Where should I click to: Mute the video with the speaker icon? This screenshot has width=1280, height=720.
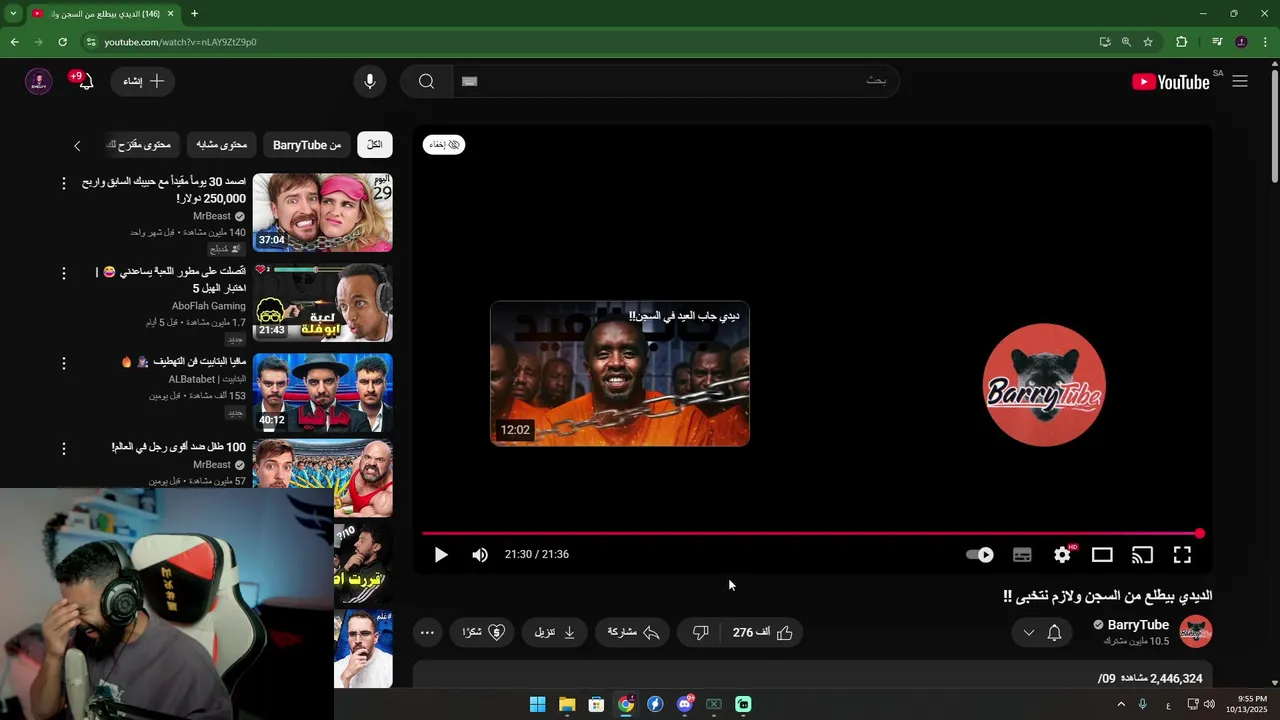(x=480, y=555)
